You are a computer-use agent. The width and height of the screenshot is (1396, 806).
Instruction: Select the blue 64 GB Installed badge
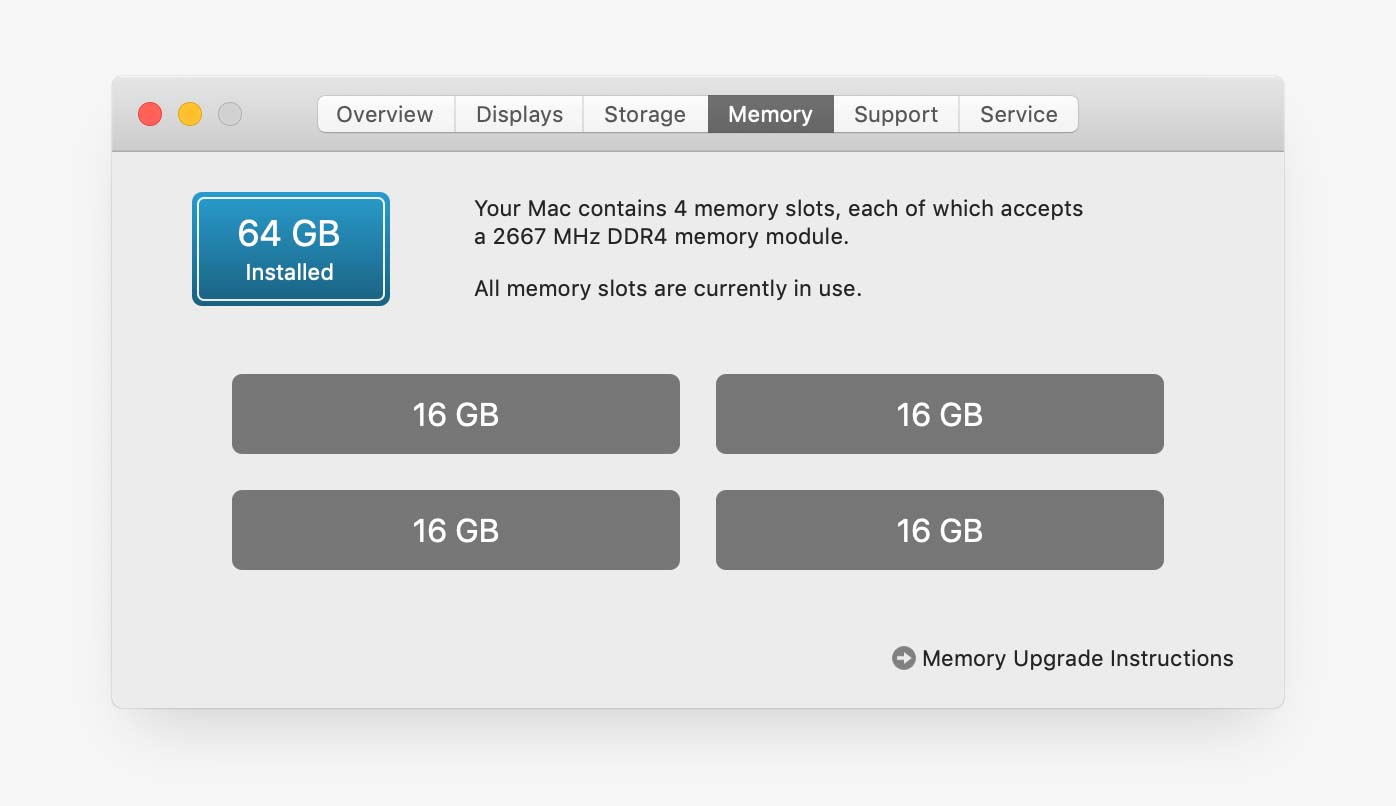coord(290,249)
